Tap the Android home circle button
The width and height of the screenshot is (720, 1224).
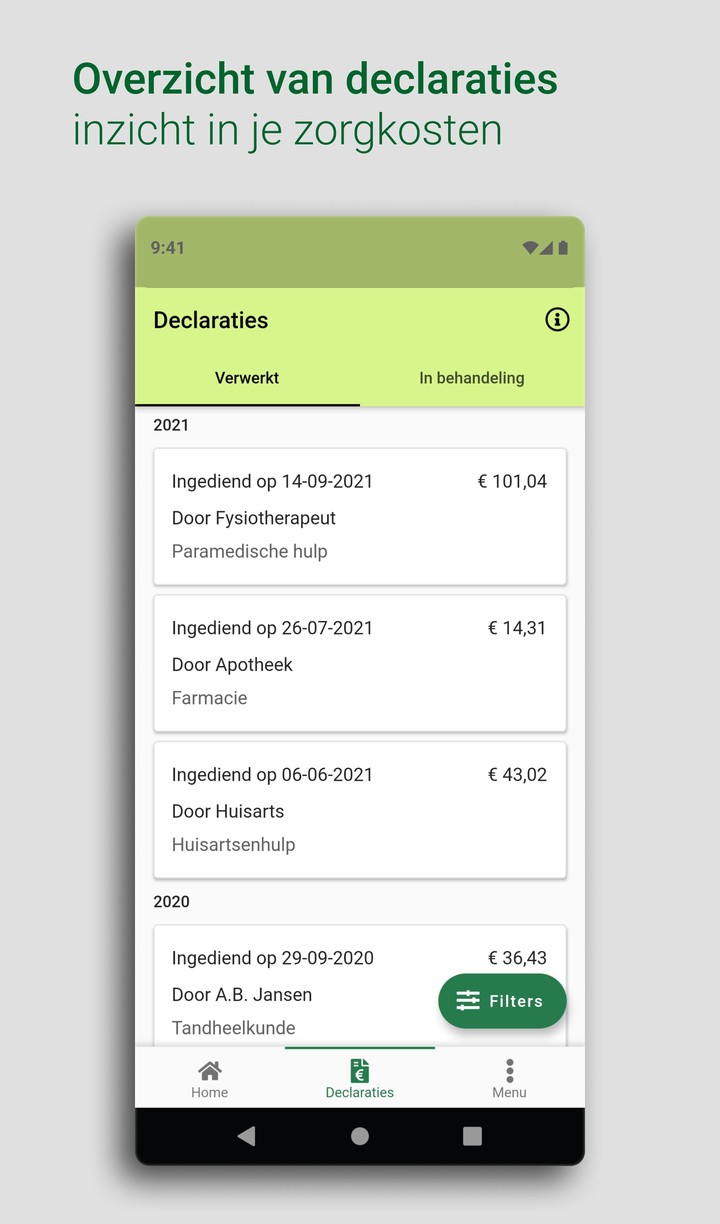click(359, 1136)
